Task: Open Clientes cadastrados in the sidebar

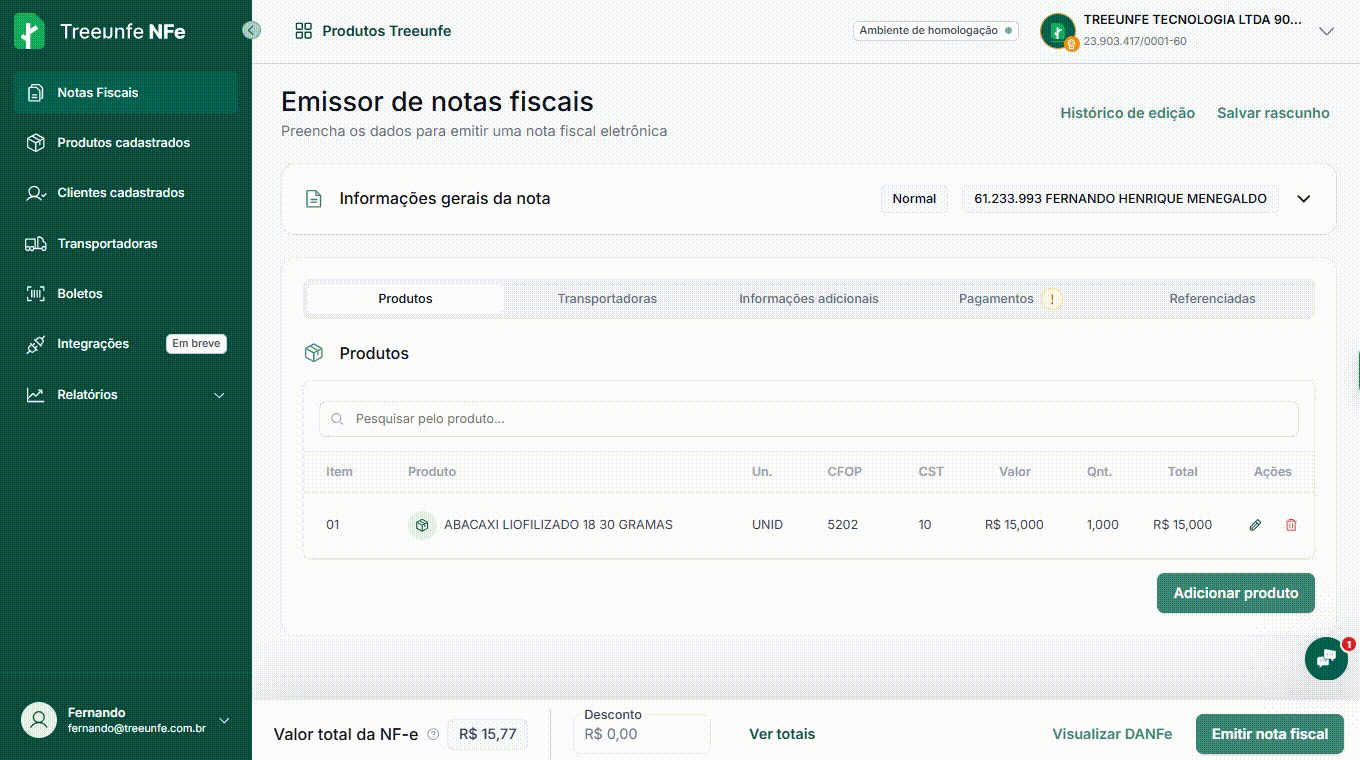Action: point(120,193)
